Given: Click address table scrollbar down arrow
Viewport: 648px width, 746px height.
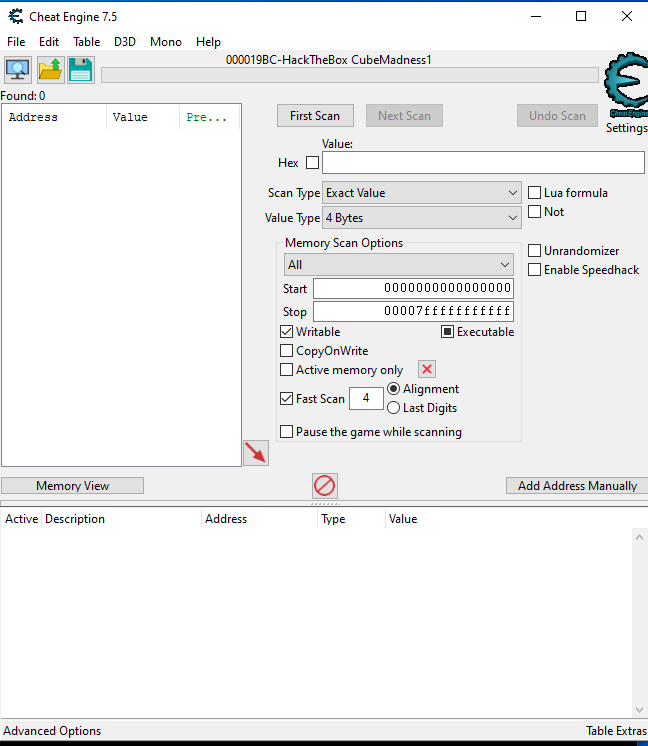Looking at the screenshot, I should coord(639,710).
